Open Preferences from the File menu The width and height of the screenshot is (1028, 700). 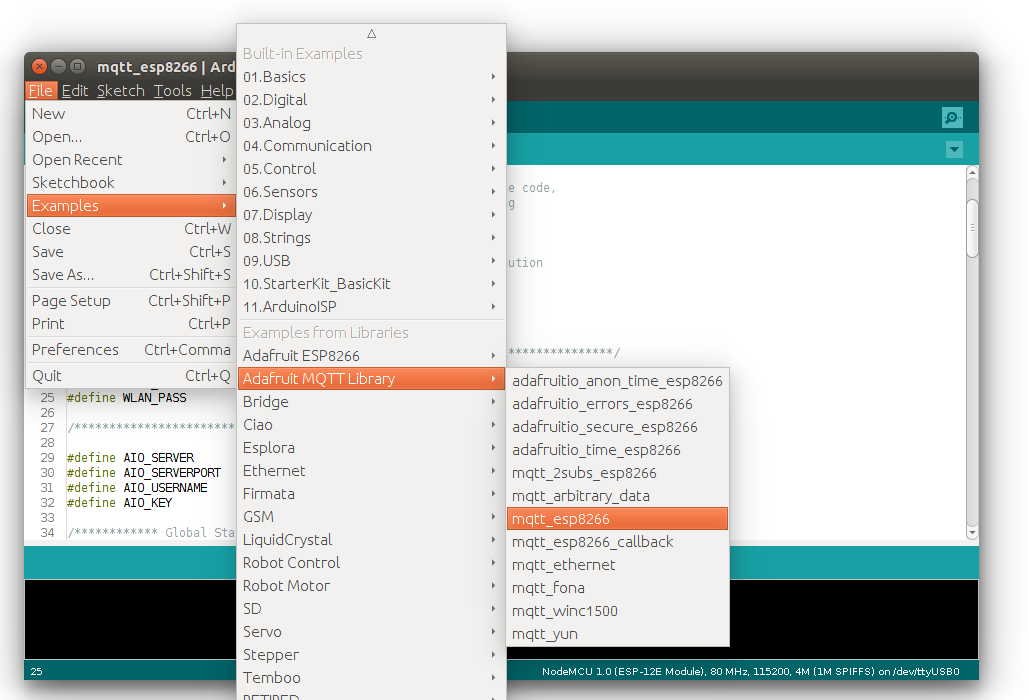click(x=131, y=349)
